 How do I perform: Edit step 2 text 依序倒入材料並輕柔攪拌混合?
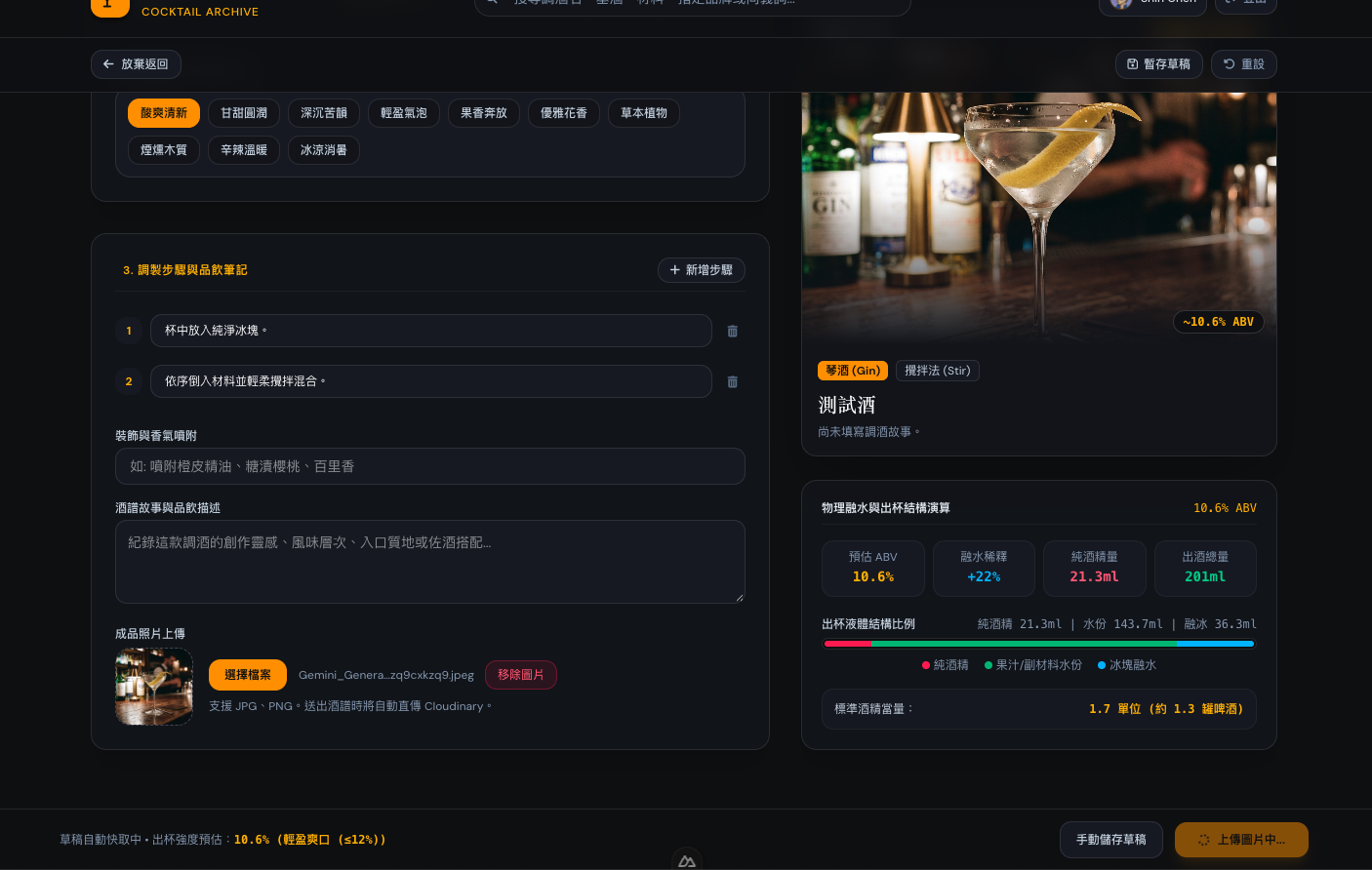coord(431,381)
